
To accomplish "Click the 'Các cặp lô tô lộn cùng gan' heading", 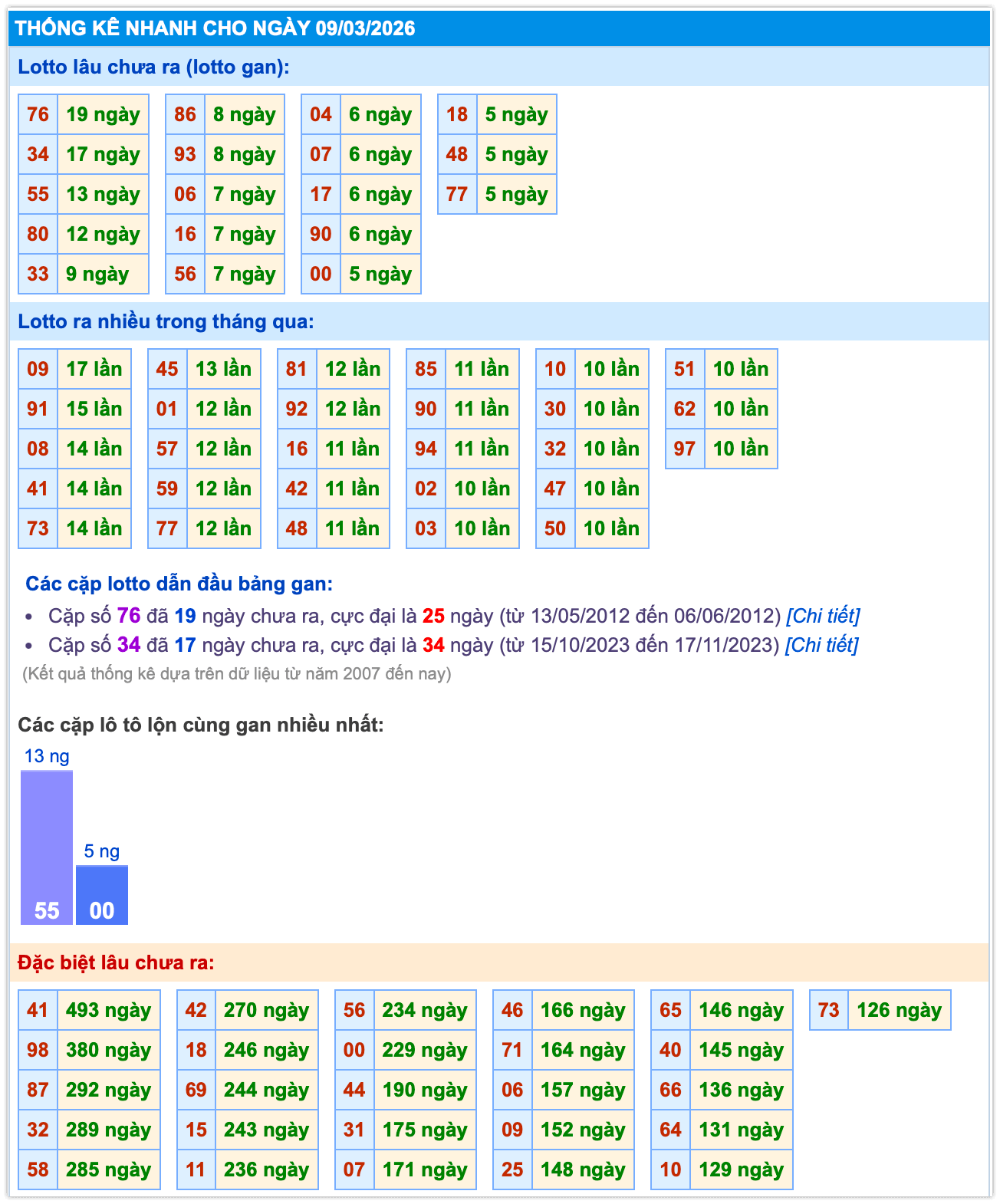I will point(201,725).
